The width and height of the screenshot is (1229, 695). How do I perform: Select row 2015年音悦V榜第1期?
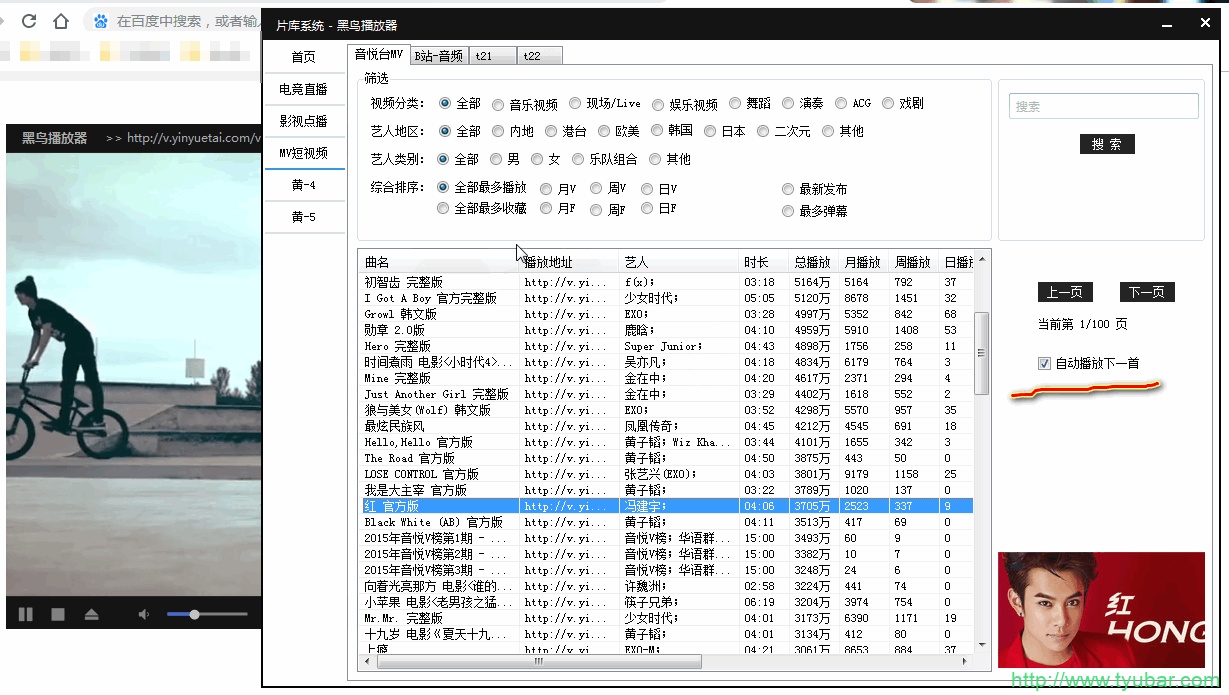click(x=667, y=538)
